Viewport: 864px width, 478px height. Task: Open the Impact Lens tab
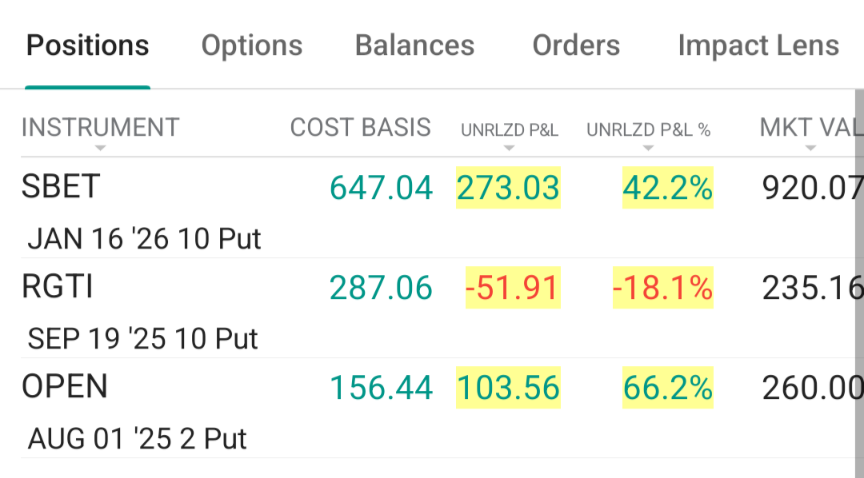758,46
